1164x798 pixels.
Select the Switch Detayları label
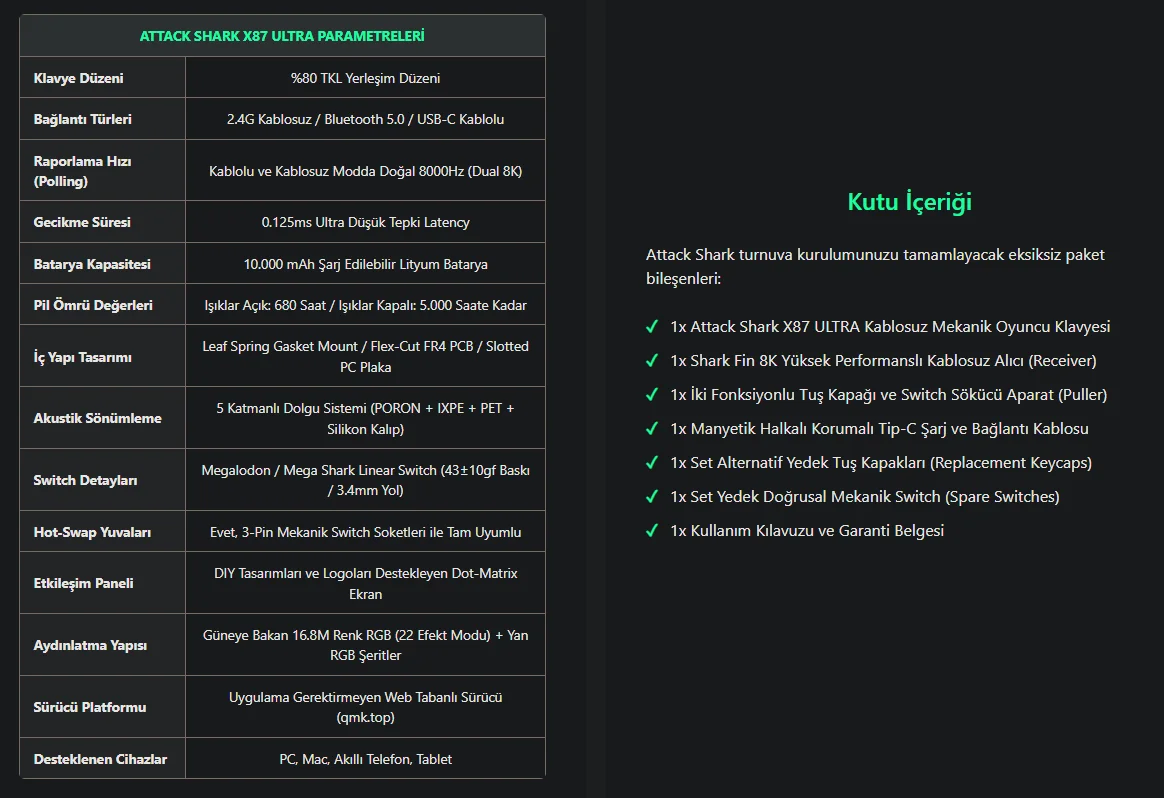click(x=85, y=480)
